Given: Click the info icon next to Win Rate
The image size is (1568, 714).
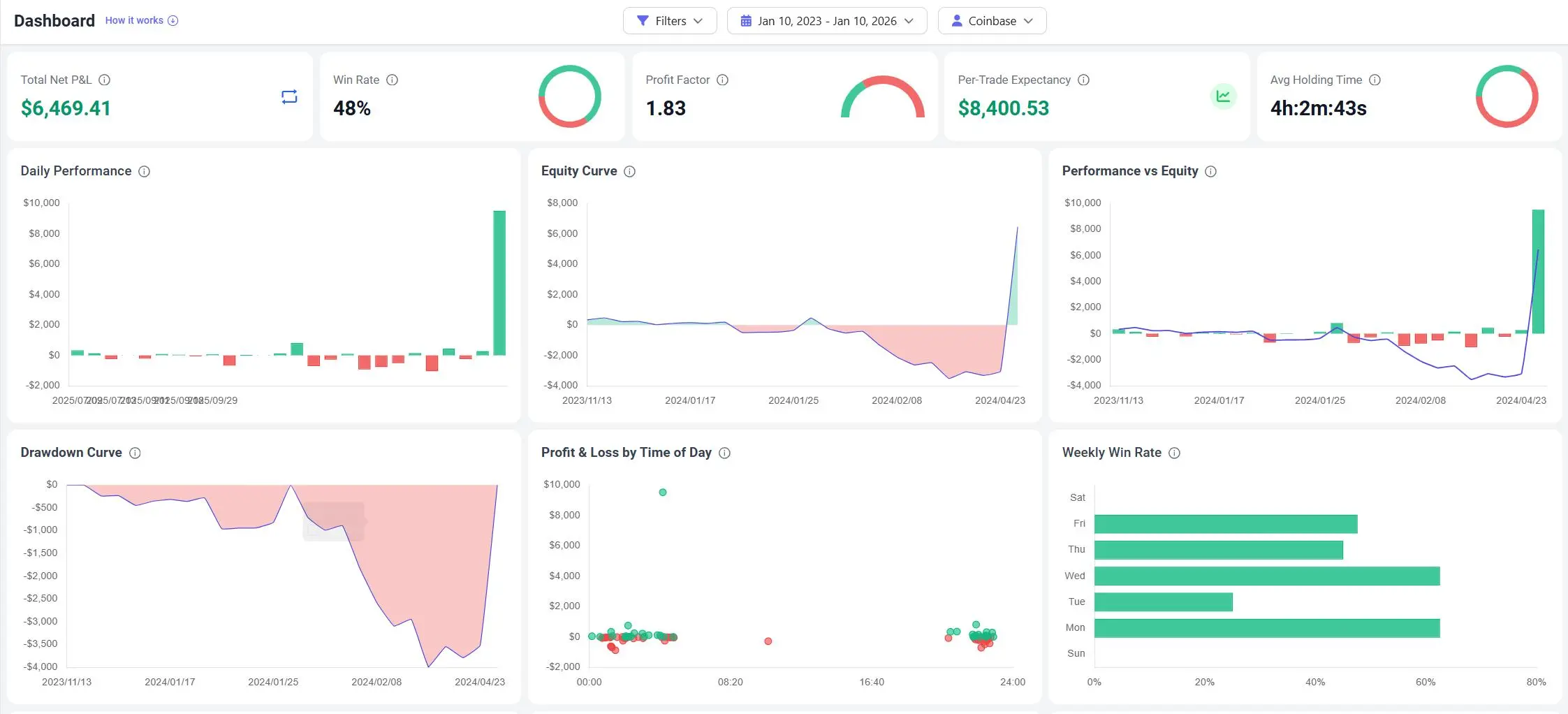Looking at the screenshot, I should (392, 80).
